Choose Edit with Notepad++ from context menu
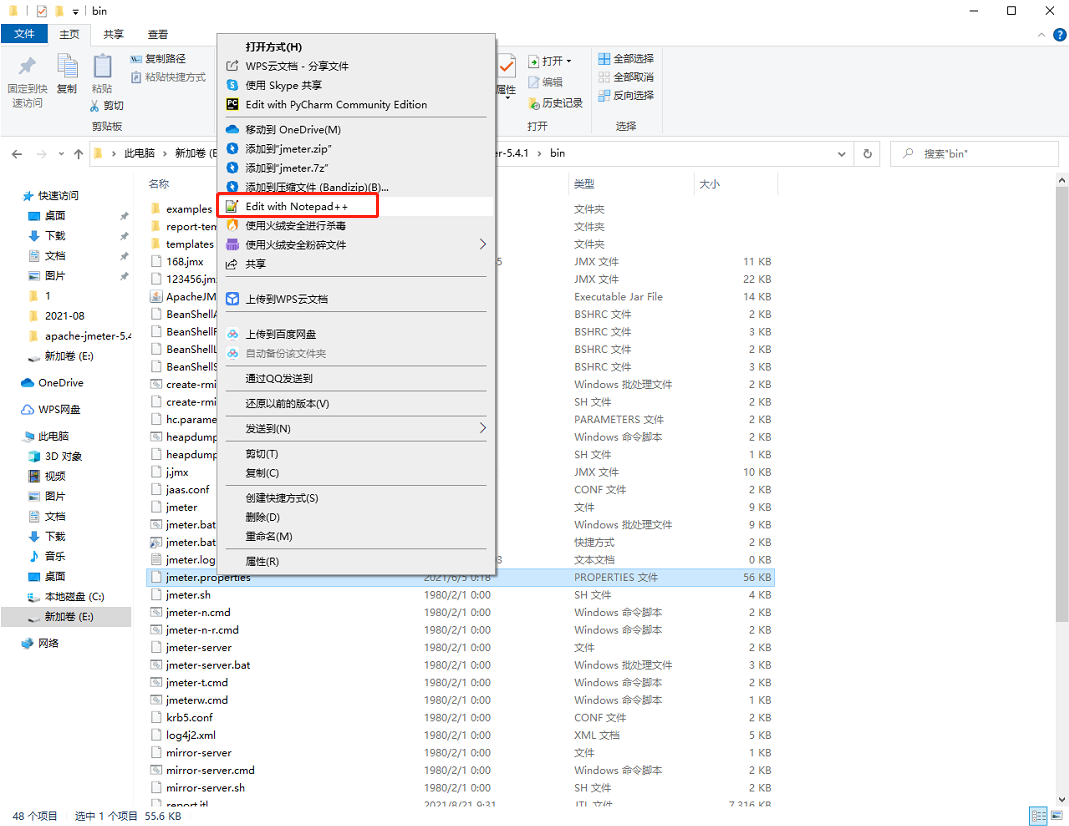Image resolution: width=1069 pixels, height=826 pixels. [293, 206]
